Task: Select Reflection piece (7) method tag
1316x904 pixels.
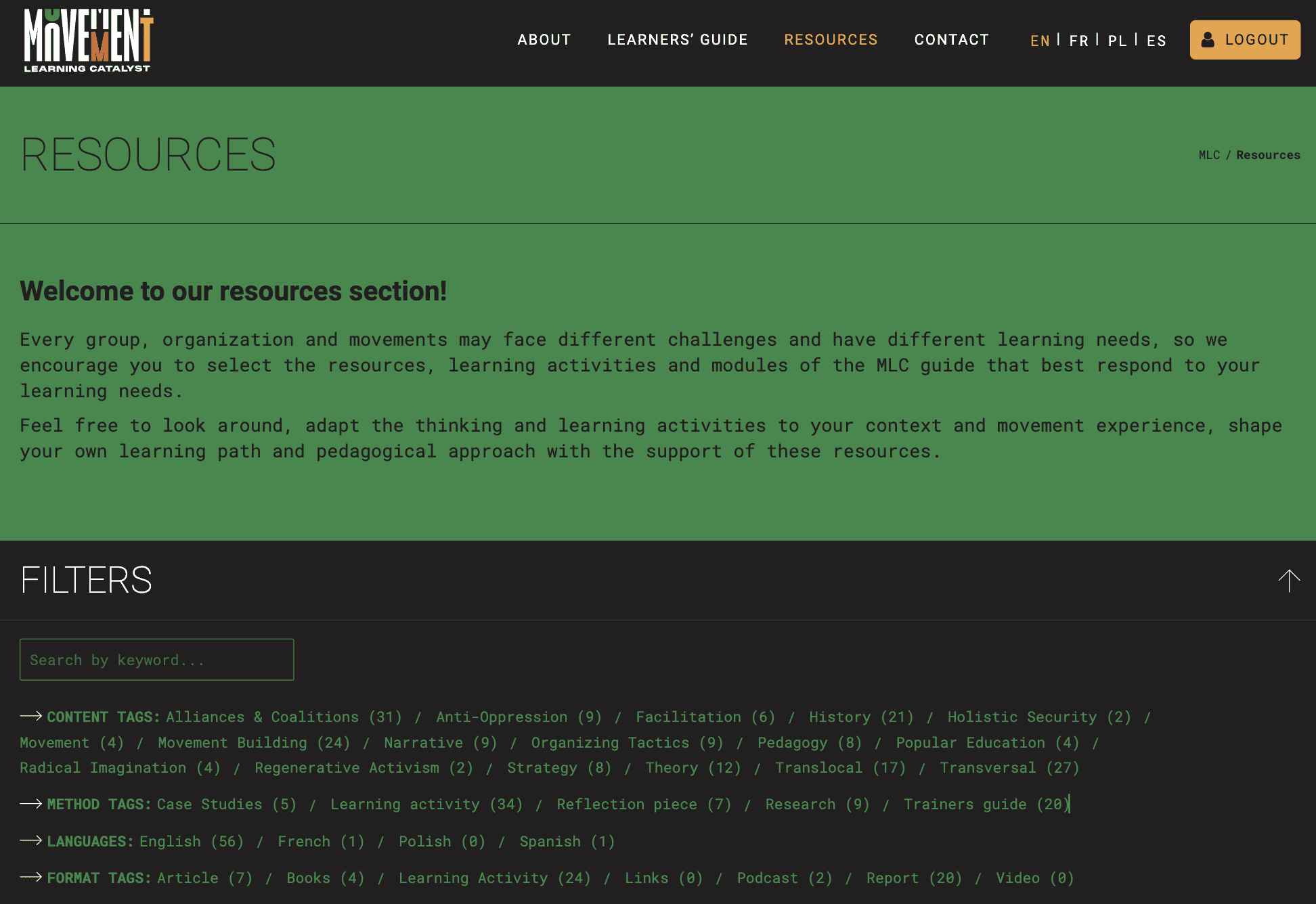Action: [x=644, y=804]
